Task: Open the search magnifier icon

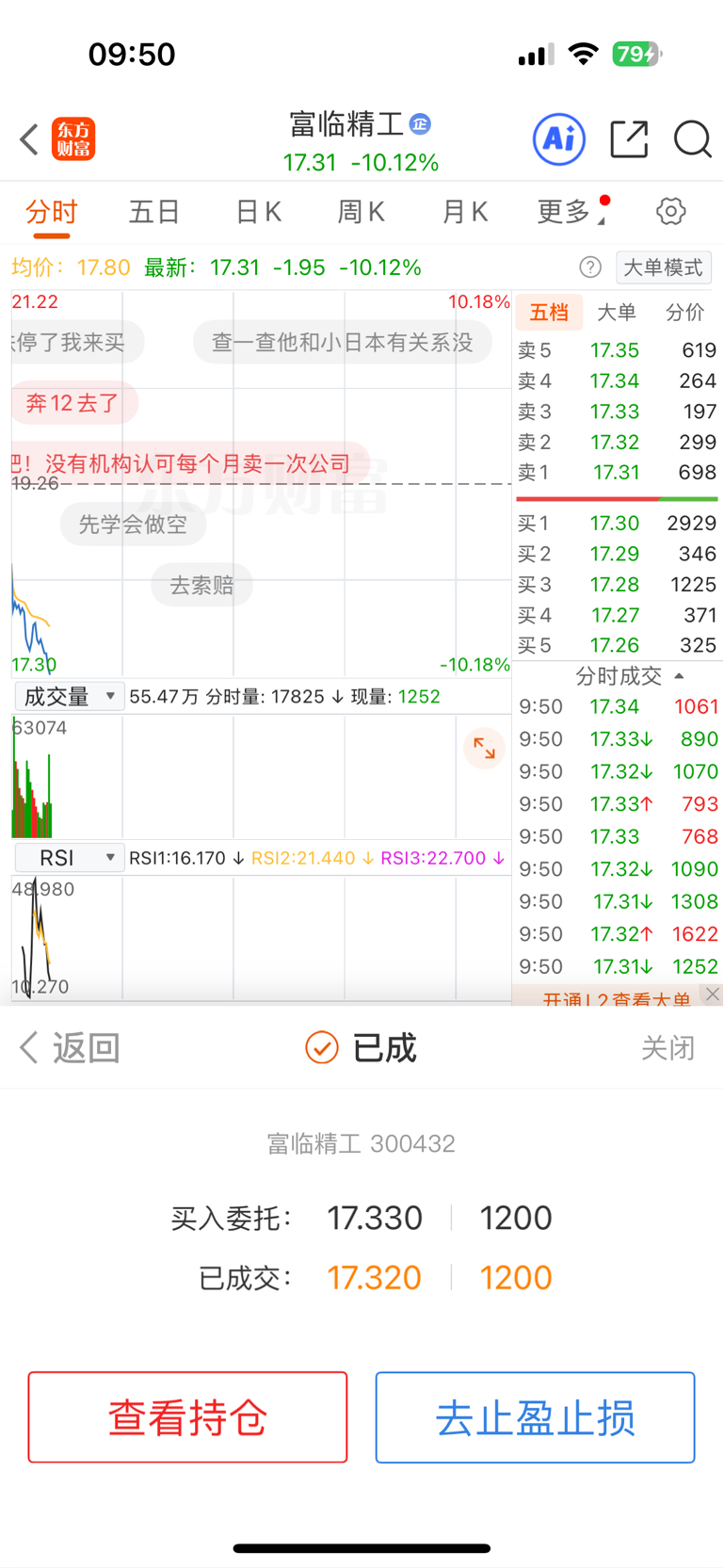Action: [693, 139]
